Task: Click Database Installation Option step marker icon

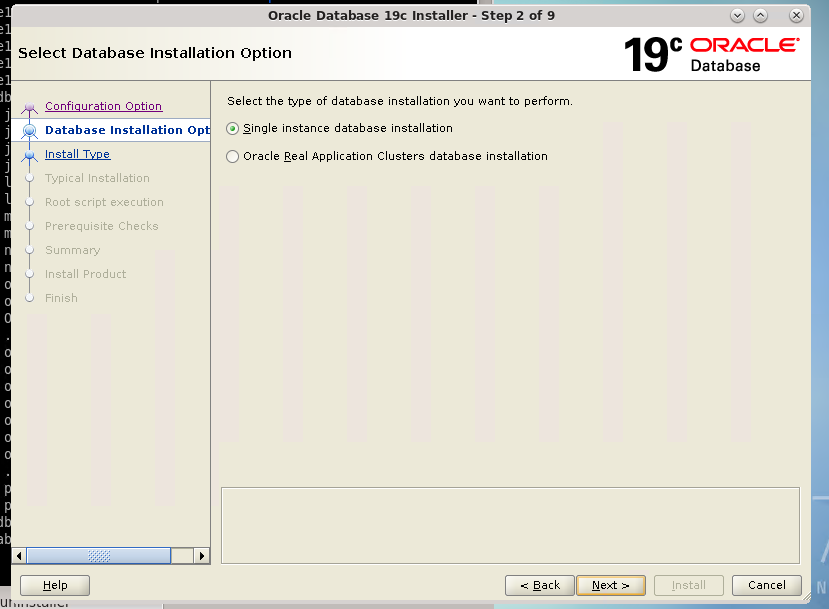Action: pos(30,130)
